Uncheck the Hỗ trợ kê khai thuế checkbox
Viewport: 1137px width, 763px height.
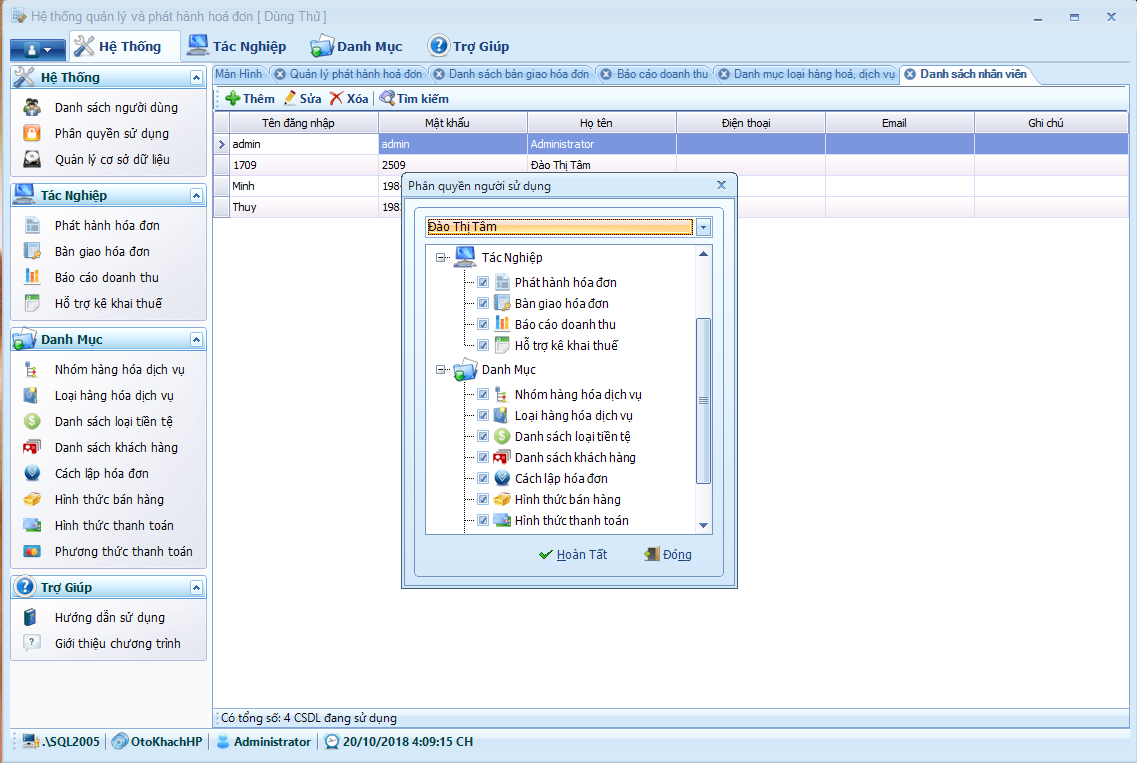pyautogui.click(x=483, y=346)
